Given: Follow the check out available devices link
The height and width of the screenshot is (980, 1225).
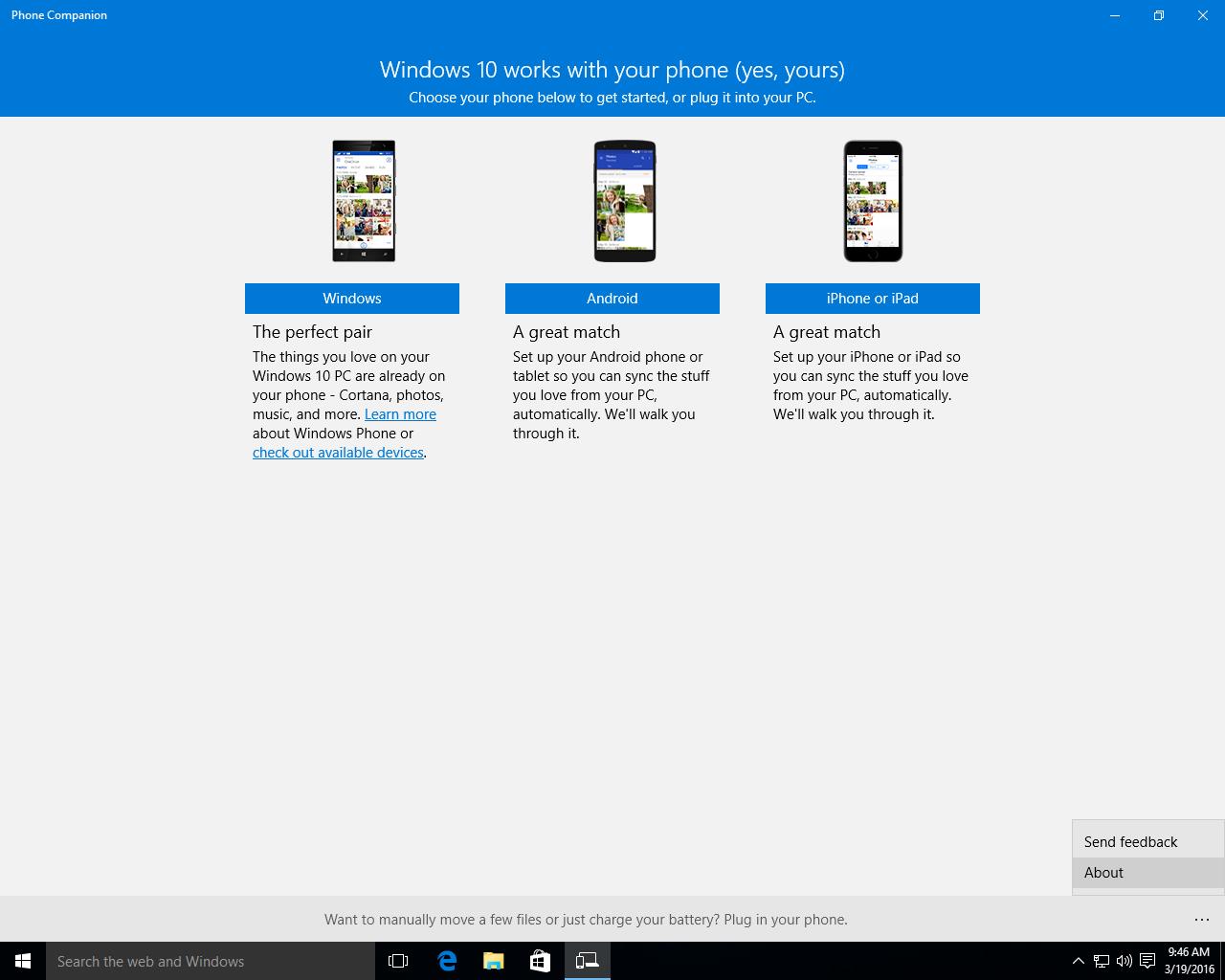Looking at the screenshot, I should click(338, 453).
